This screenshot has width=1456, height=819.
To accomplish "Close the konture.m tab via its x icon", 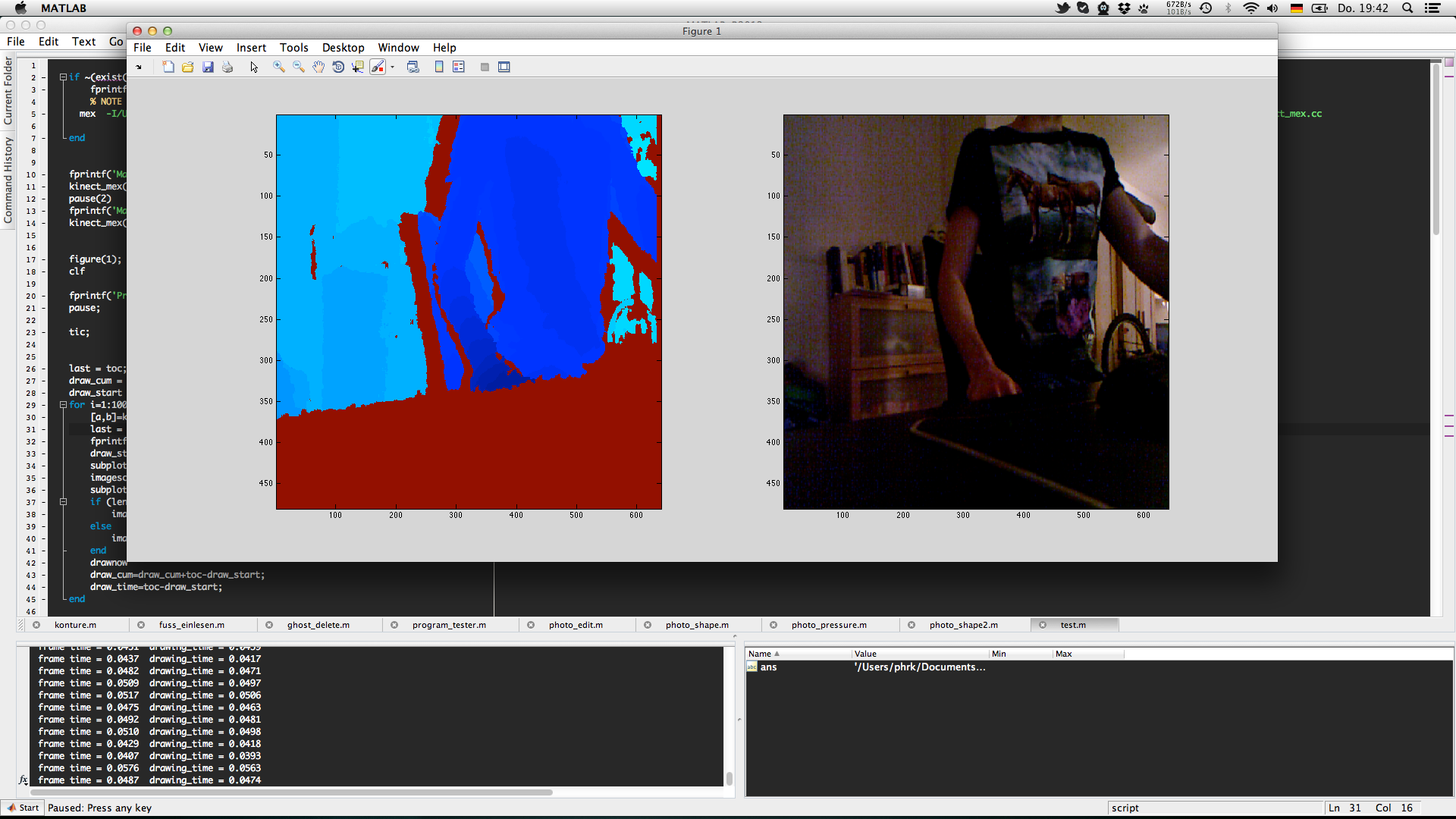I will pos(36,625).
